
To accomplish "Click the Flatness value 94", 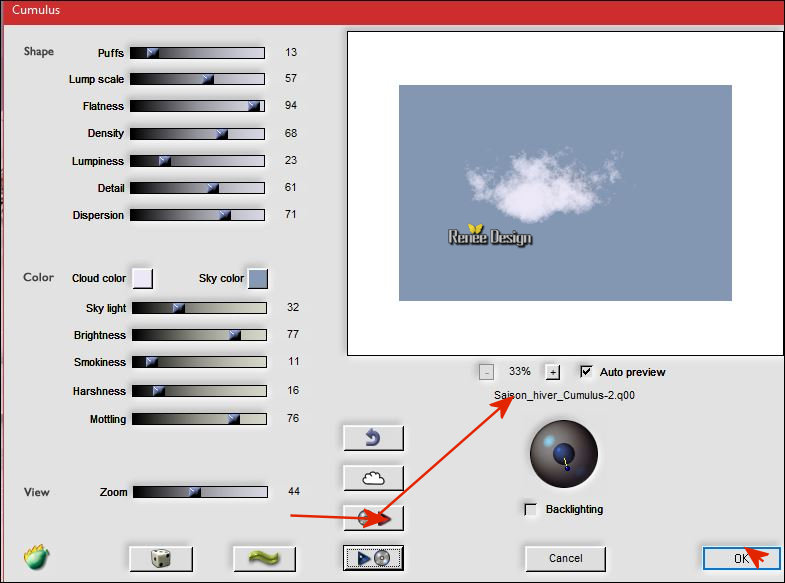I will (291, 105).
